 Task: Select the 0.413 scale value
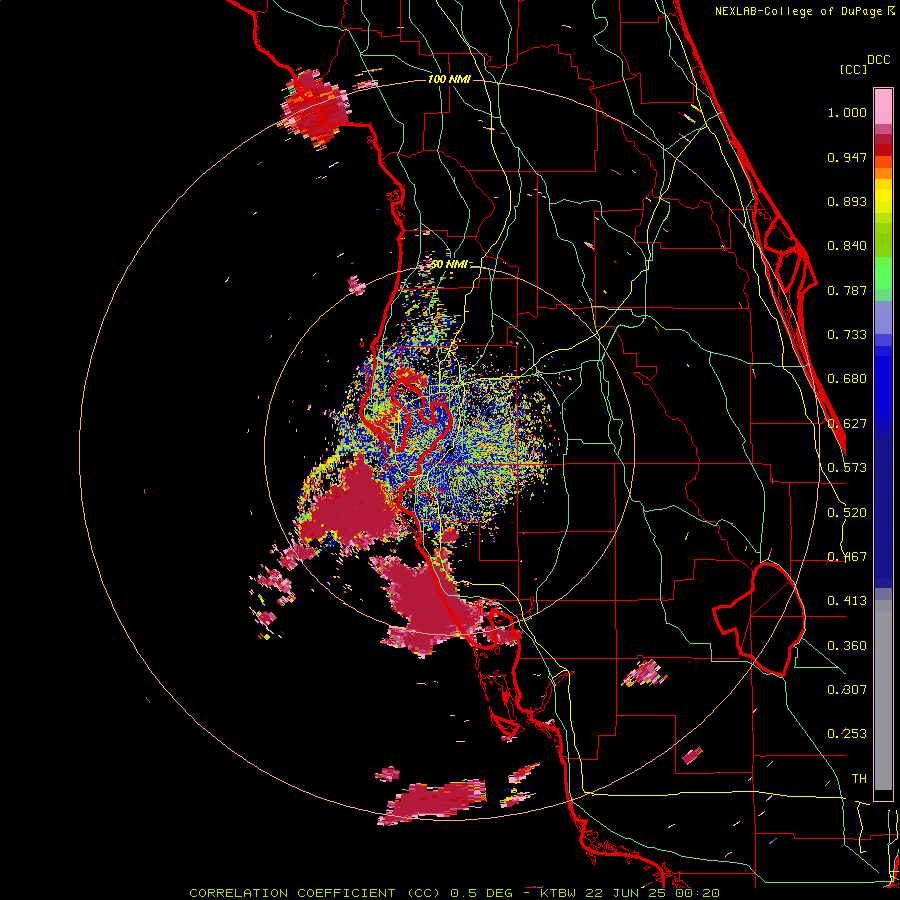(847, 601)
